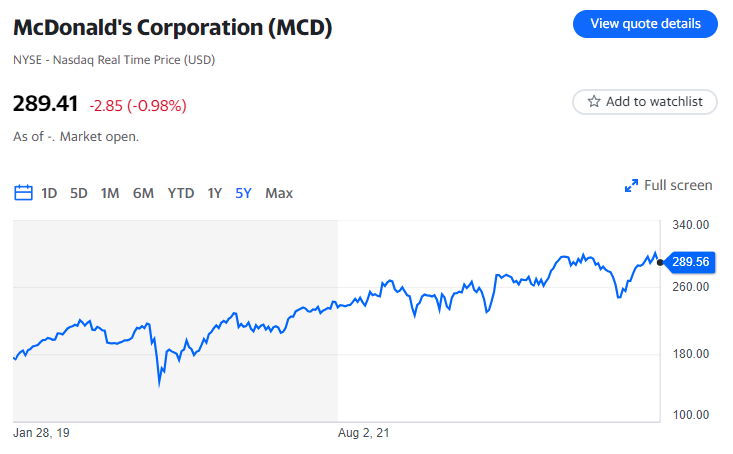Image resolution: width=733 pixels, height=454 pixels.
Task: Click the star icon on watchlist button
Action: coord(594,101)
